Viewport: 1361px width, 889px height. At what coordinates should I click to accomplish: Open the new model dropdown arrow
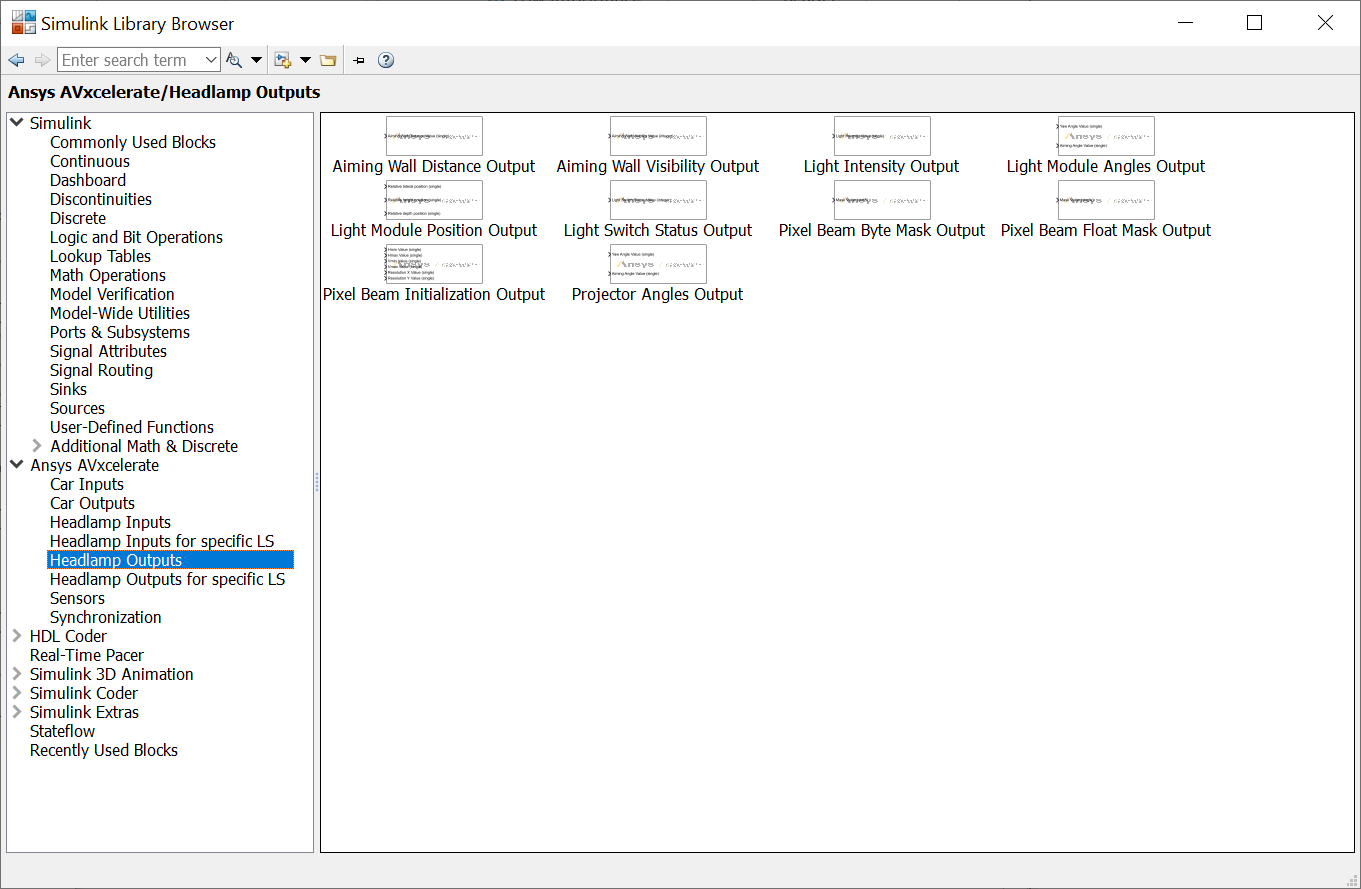pyautogui.click(x=305, y=60)
